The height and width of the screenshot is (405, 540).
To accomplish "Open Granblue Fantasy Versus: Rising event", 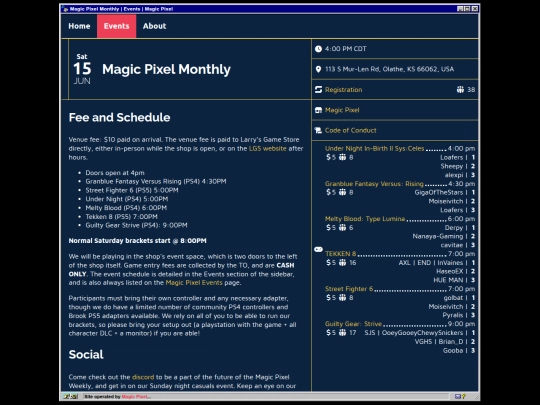I will (x=374, y=184).
